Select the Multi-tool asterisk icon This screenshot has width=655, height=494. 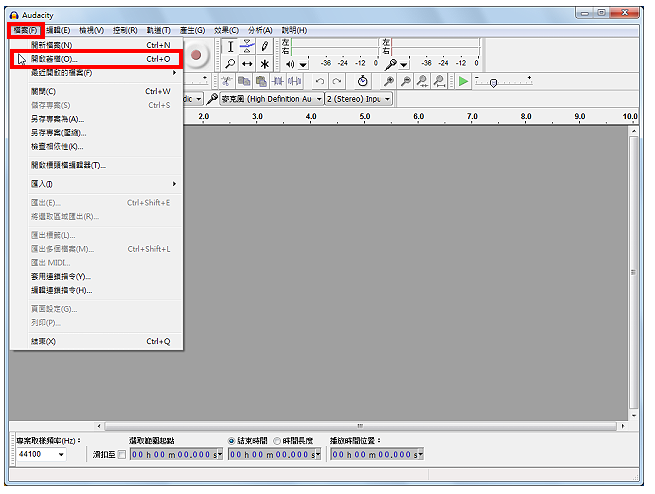pyautogui.click(x=264, y=64)
